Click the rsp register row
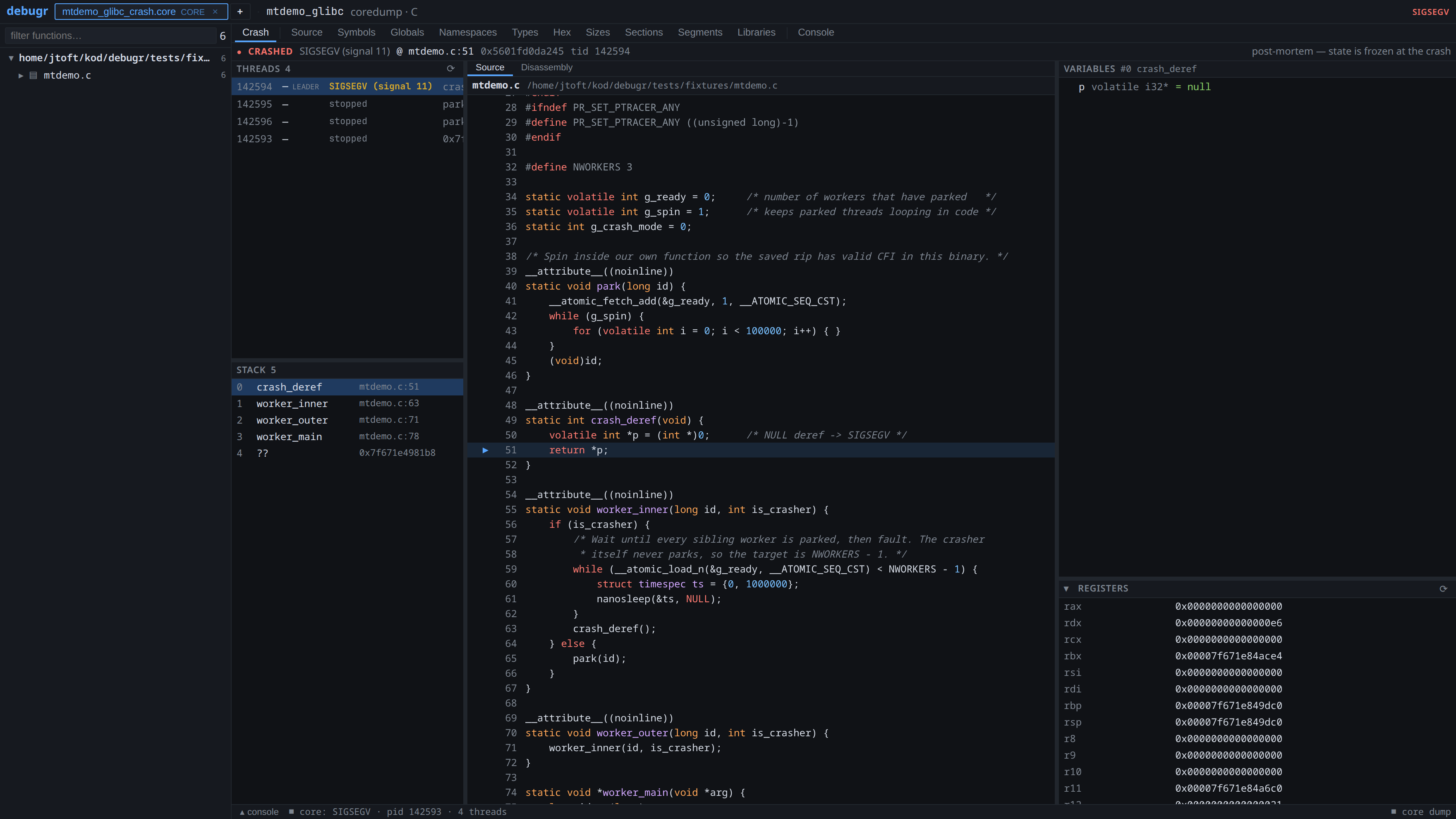The width and height of the screenshot is (1456, 819). click(1257, 722)
